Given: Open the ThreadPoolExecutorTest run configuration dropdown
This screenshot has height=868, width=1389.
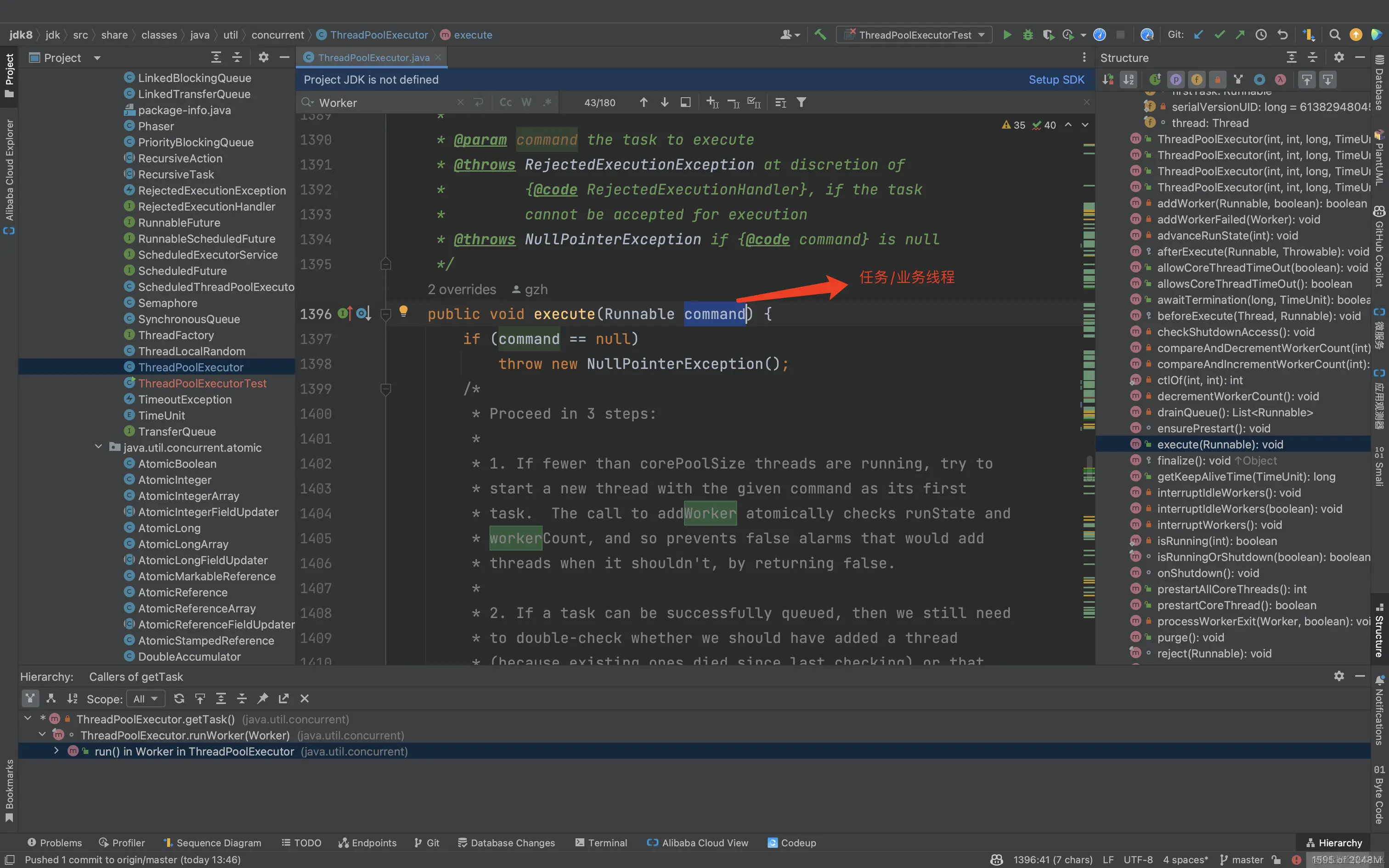Looking at the screenshot, I should [915, 35].
